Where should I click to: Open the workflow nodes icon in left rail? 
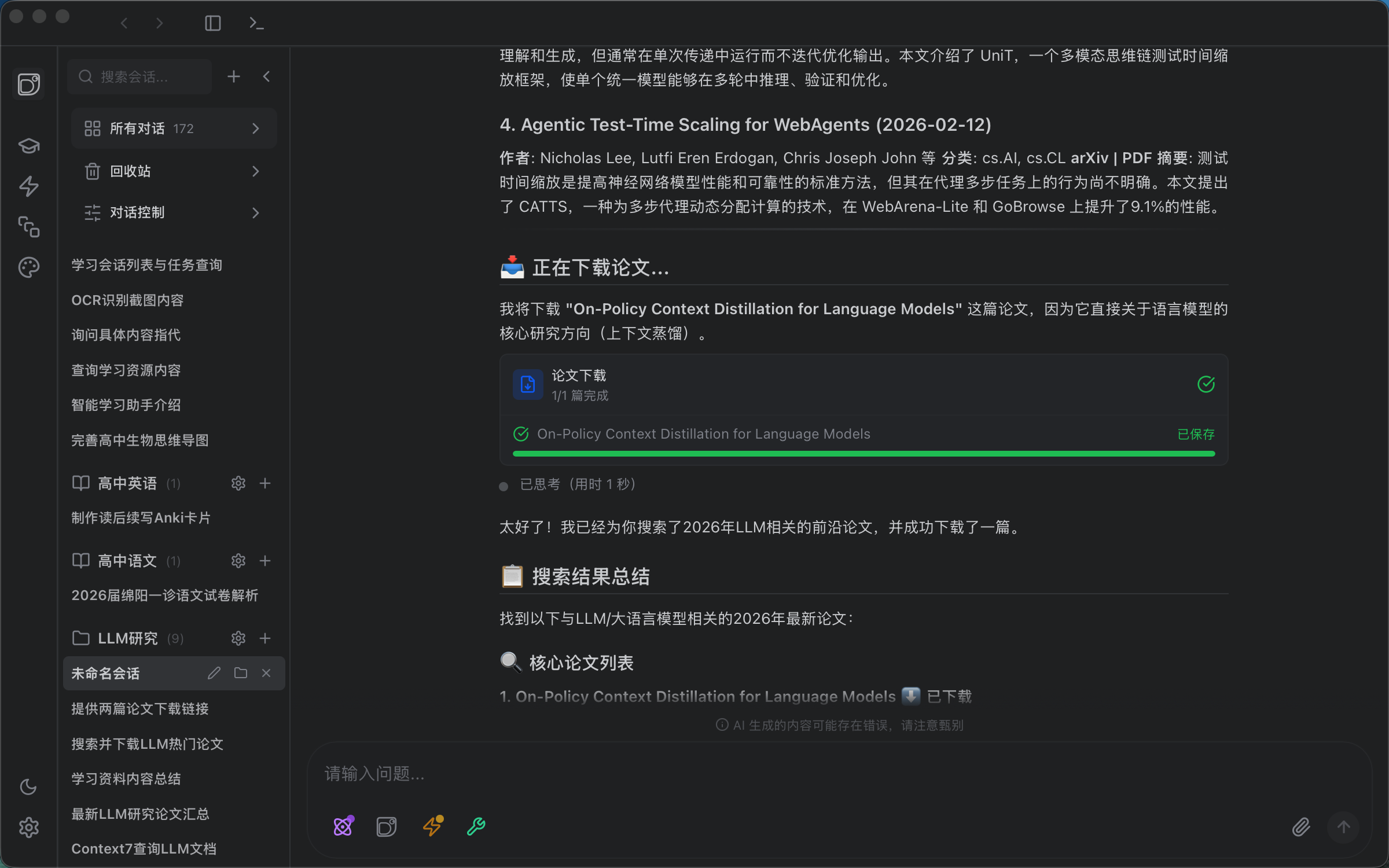[x=29, y=227]
